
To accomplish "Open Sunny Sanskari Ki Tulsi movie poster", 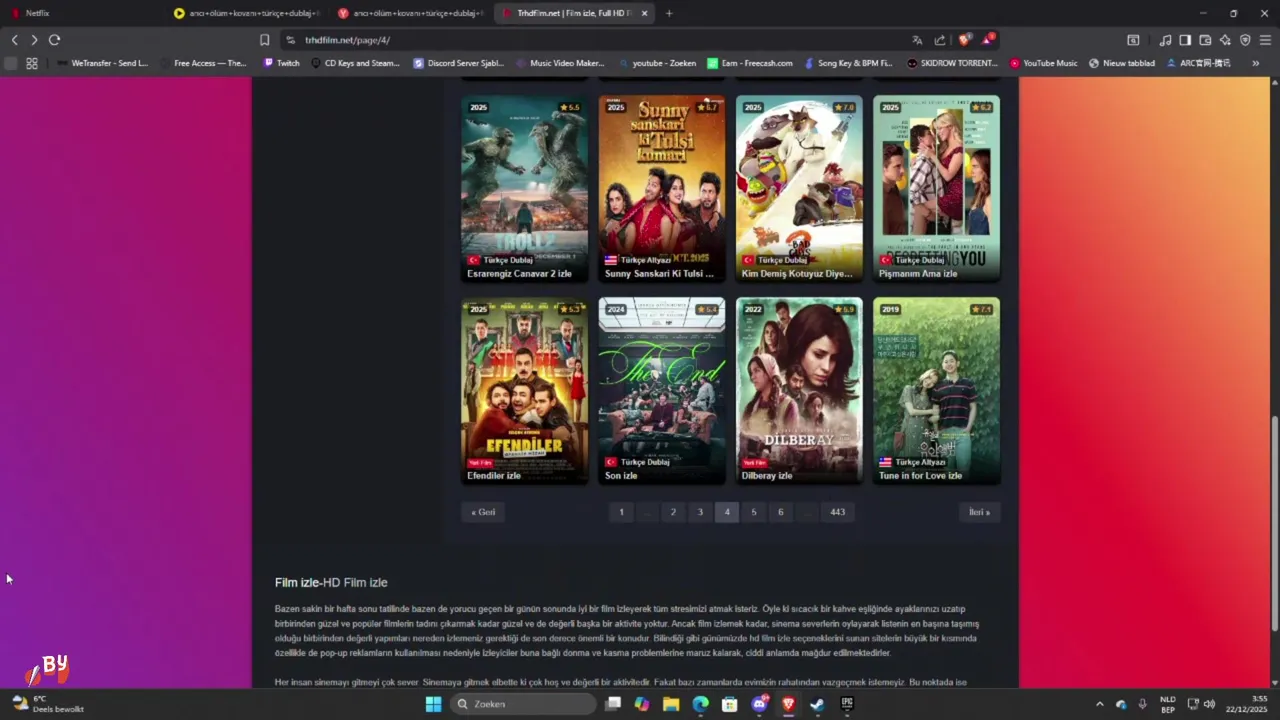I will (x=662, y=189).
